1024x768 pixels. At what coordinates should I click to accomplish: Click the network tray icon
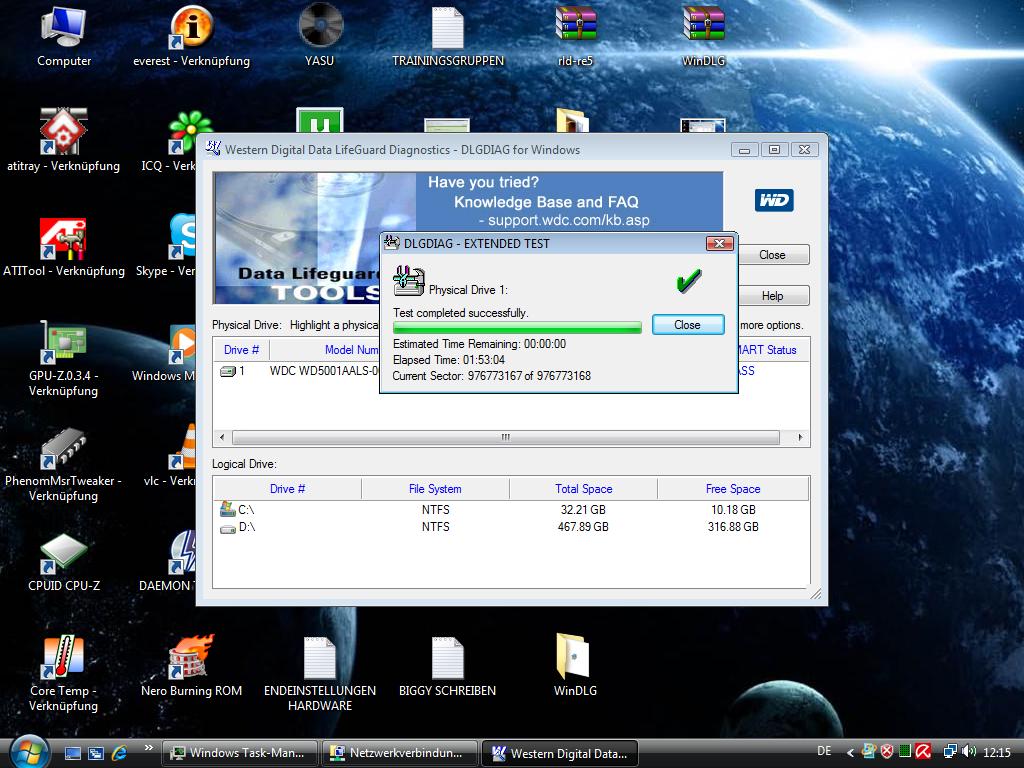(950, 752)
